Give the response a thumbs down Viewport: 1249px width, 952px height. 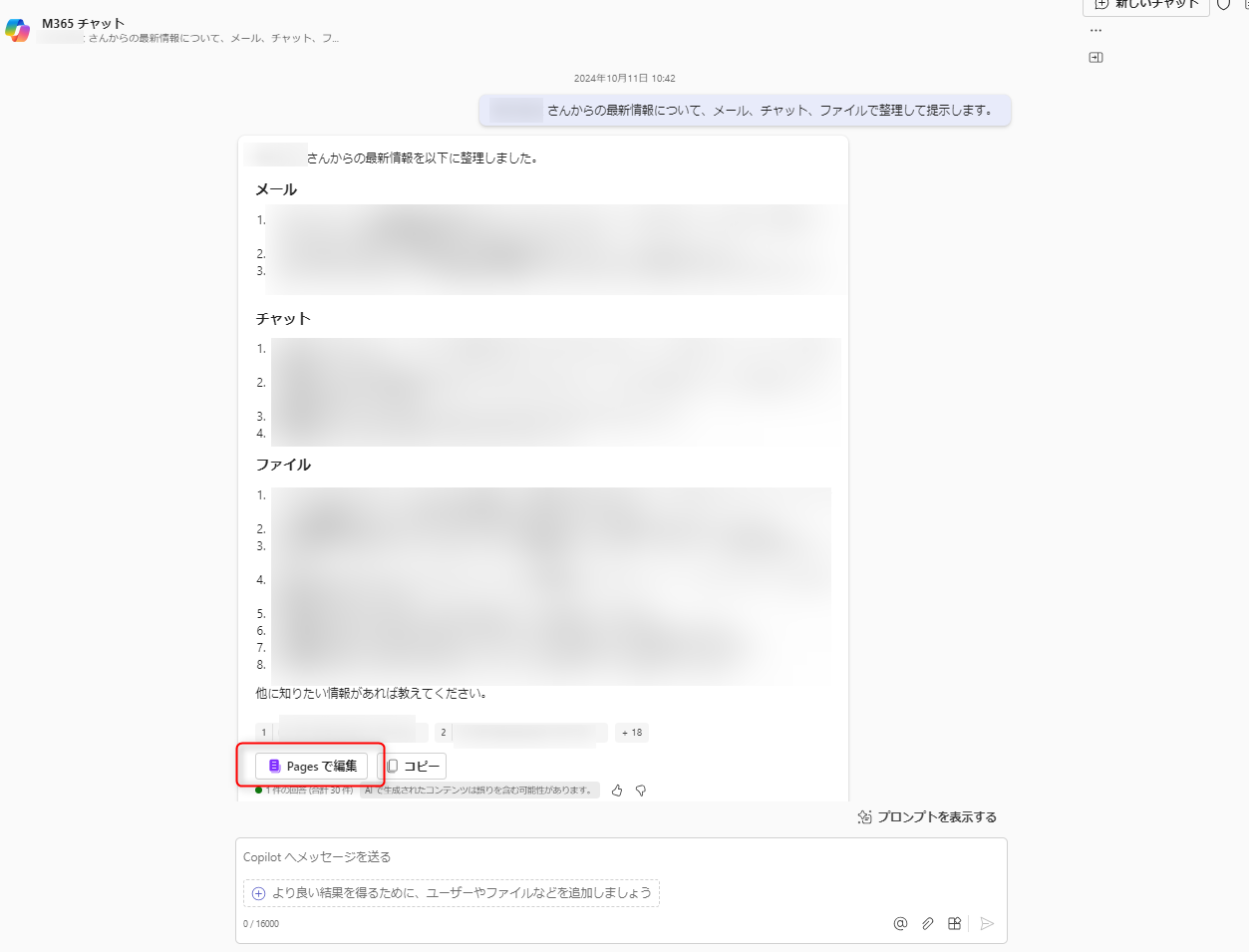click(x=641, y=791)
